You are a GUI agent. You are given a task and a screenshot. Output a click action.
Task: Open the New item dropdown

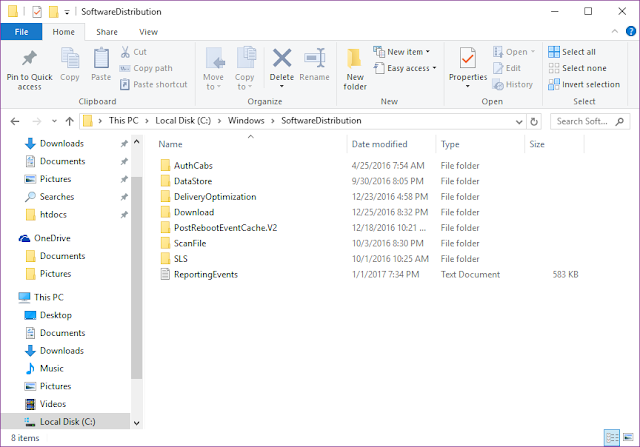(402, 52)
